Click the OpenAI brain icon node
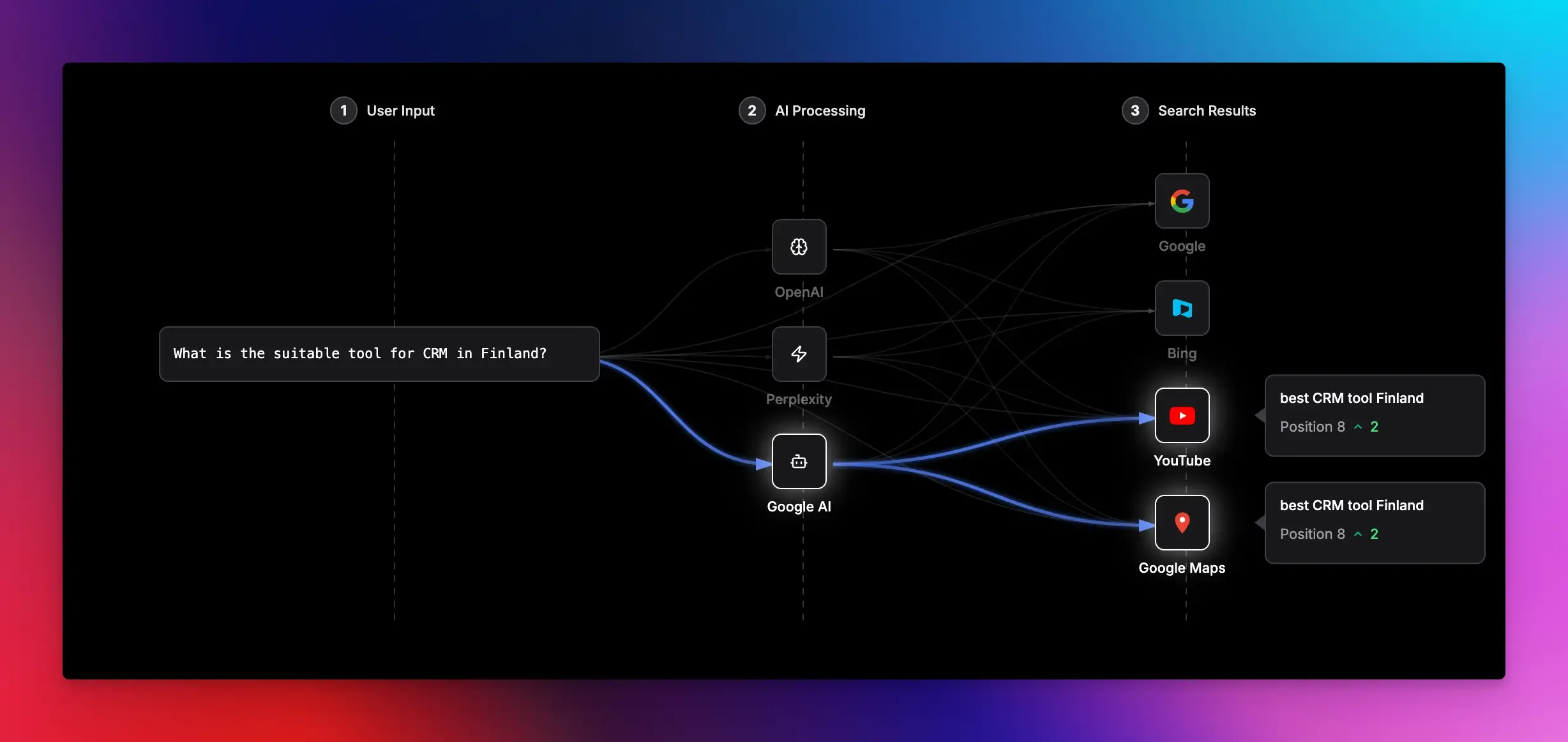Image resolution: width=1568 pixels, height=742 pixels. click(x=799, y=247)
